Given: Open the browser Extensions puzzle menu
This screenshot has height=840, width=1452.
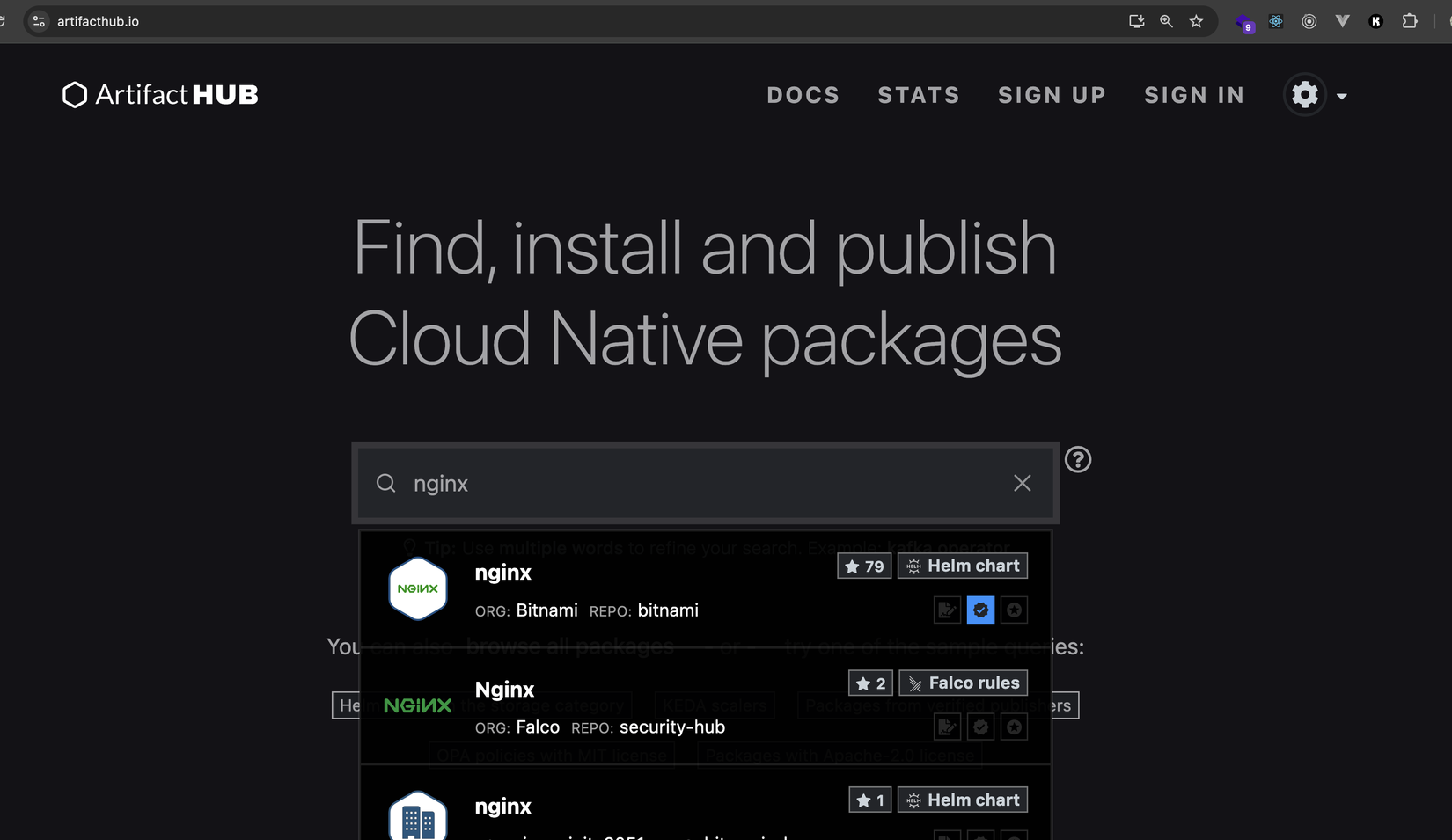Looking at the screenshot, I should (1410, 21).
